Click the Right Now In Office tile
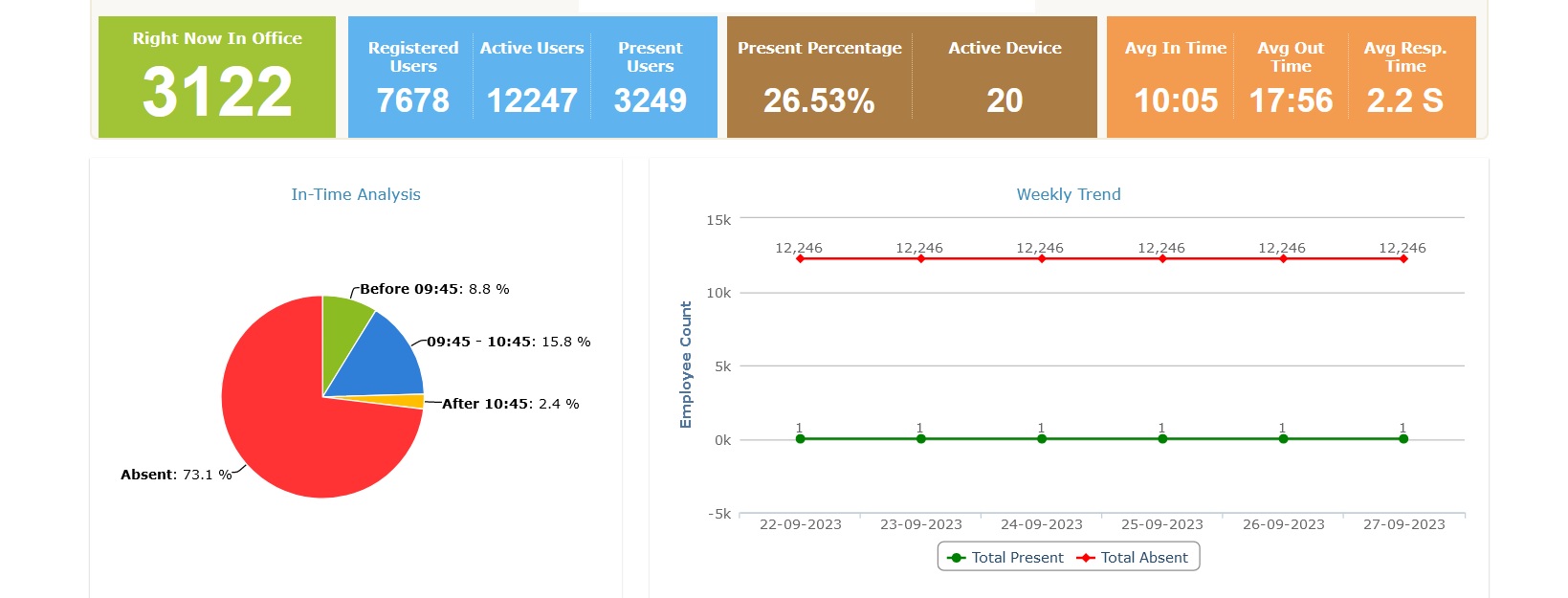 click(217, 77)
